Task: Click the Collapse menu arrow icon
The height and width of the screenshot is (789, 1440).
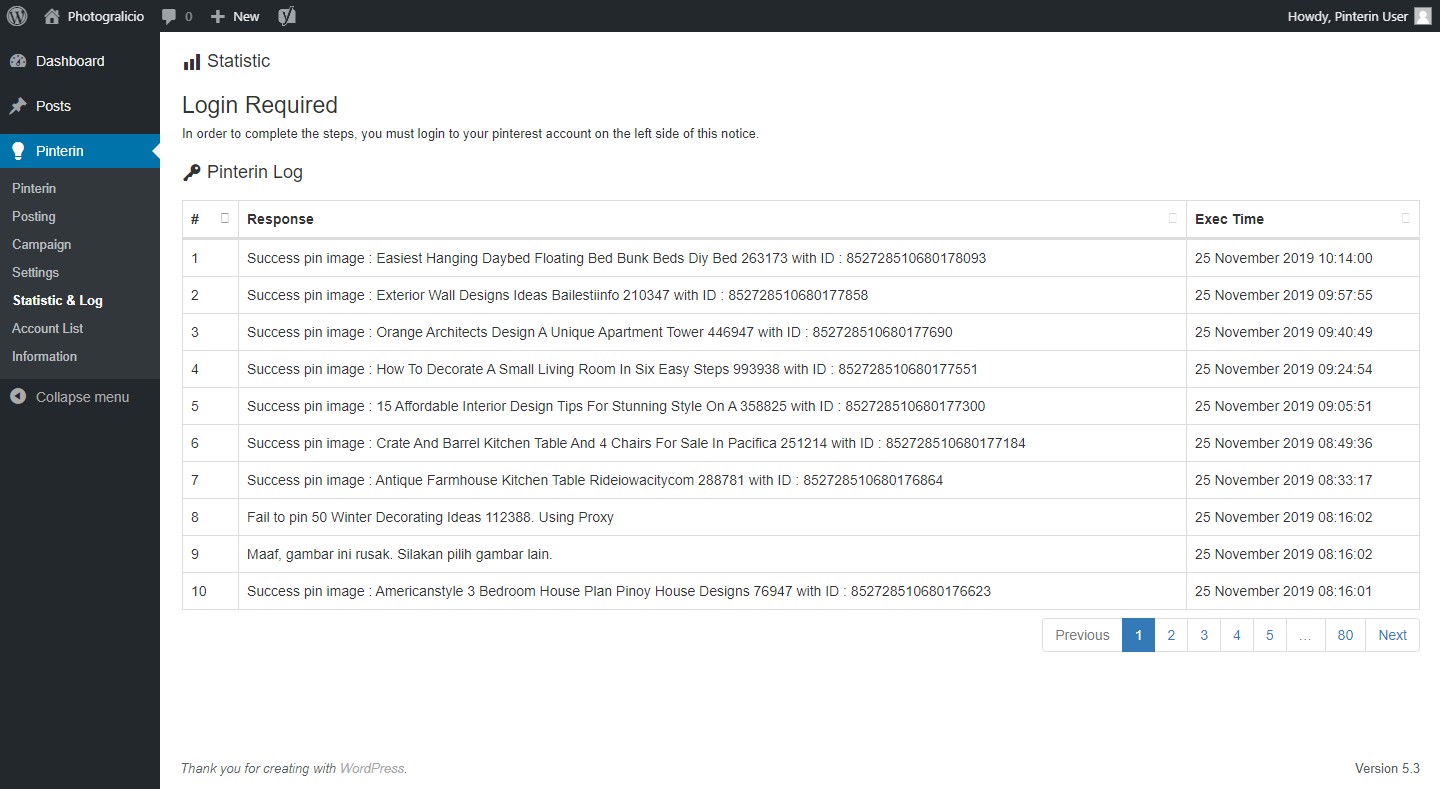Action: tap(18, 397)
